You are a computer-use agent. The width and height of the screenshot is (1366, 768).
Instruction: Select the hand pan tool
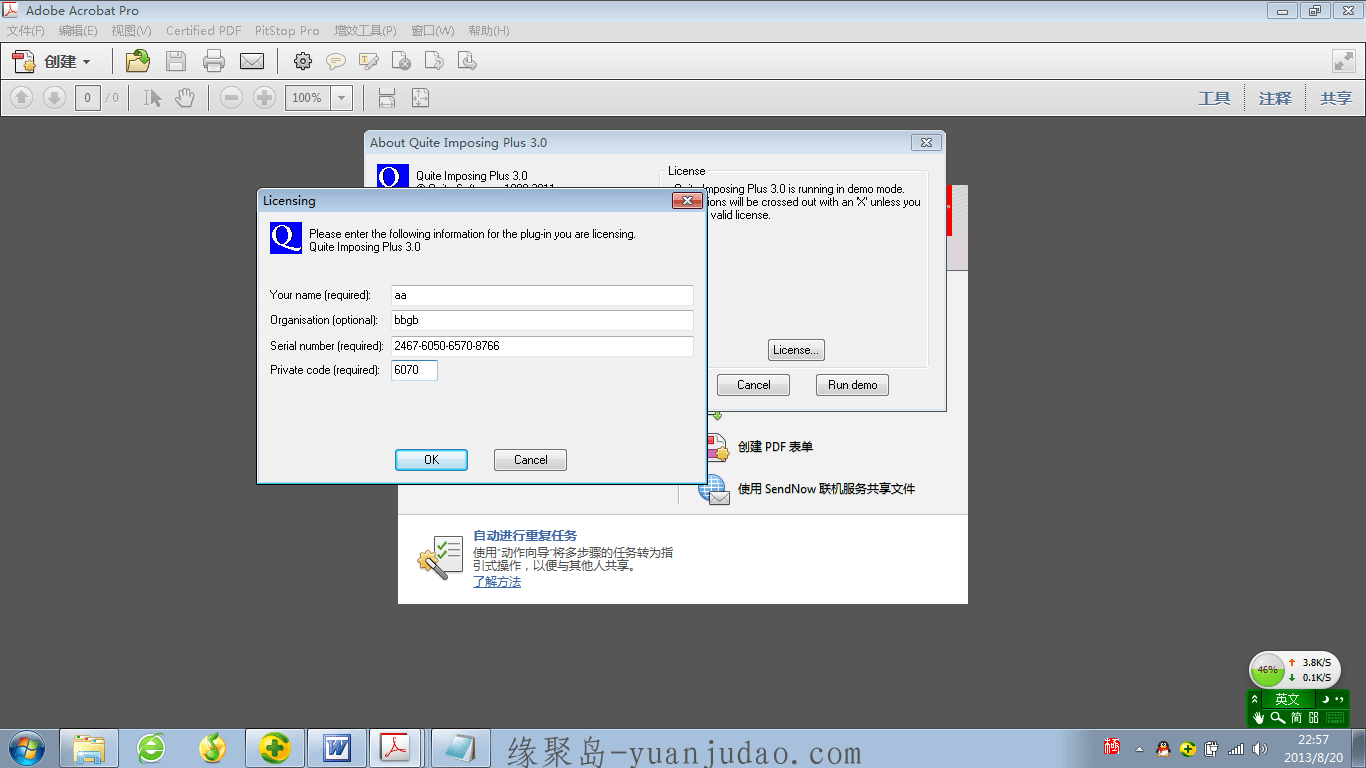coord(184,98)
